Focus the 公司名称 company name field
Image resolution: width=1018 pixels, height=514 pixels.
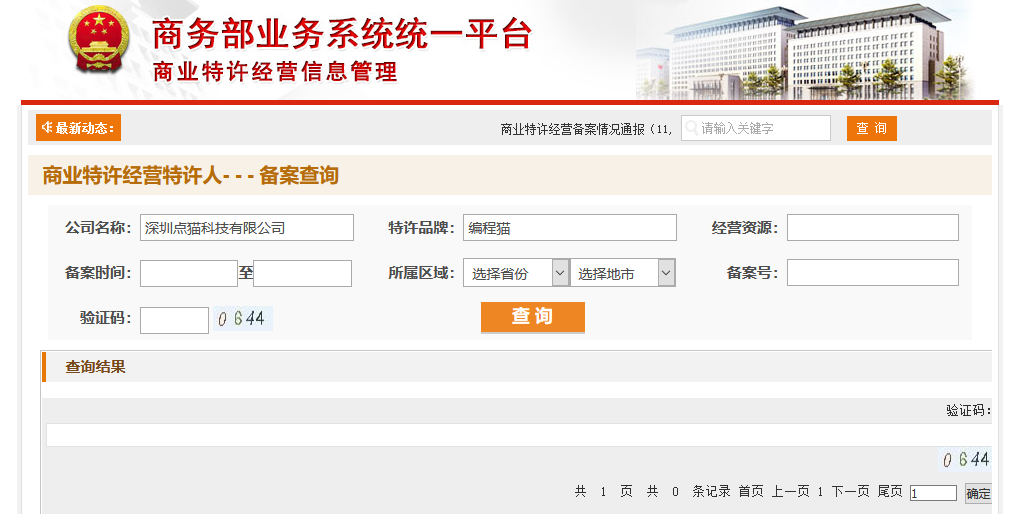(247, 228)
